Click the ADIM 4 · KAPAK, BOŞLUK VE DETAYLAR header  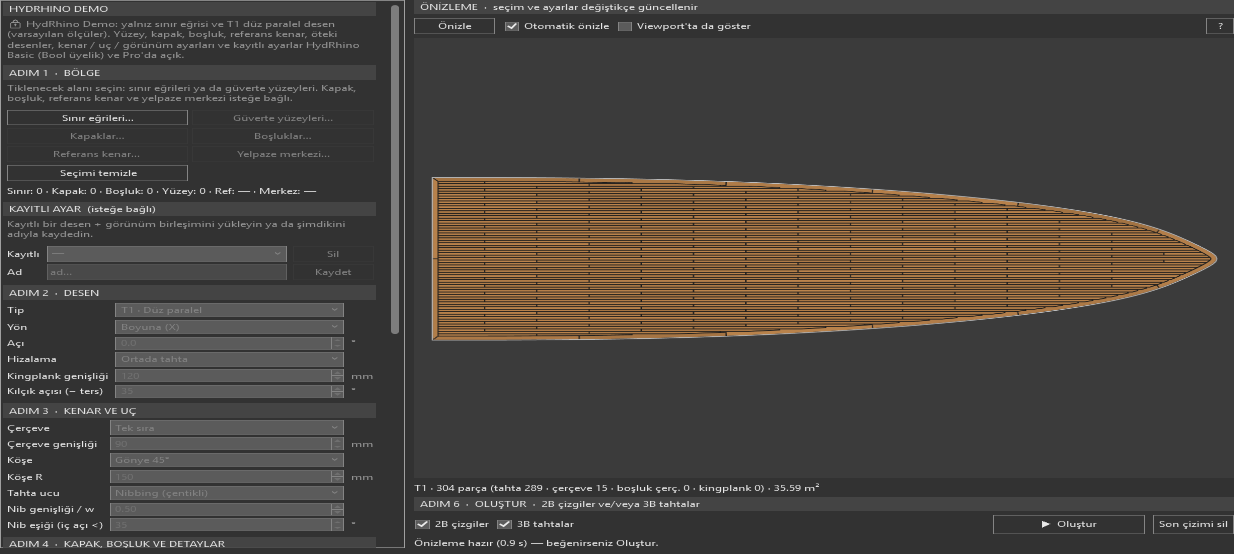coord(190,544)
